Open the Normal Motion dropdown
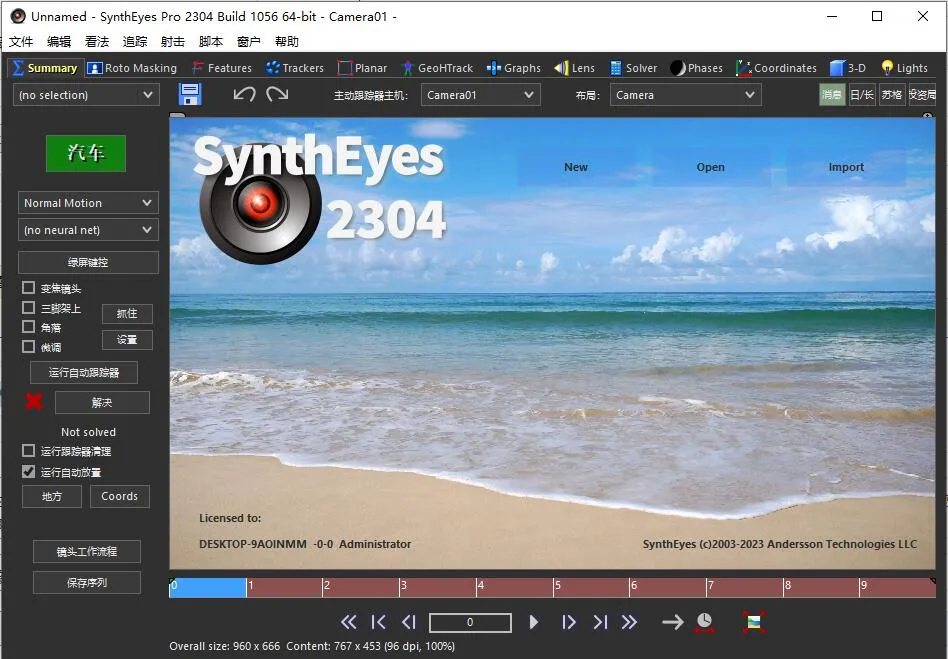The width and height of the screenshot is (948, 659). click(88, 203)
